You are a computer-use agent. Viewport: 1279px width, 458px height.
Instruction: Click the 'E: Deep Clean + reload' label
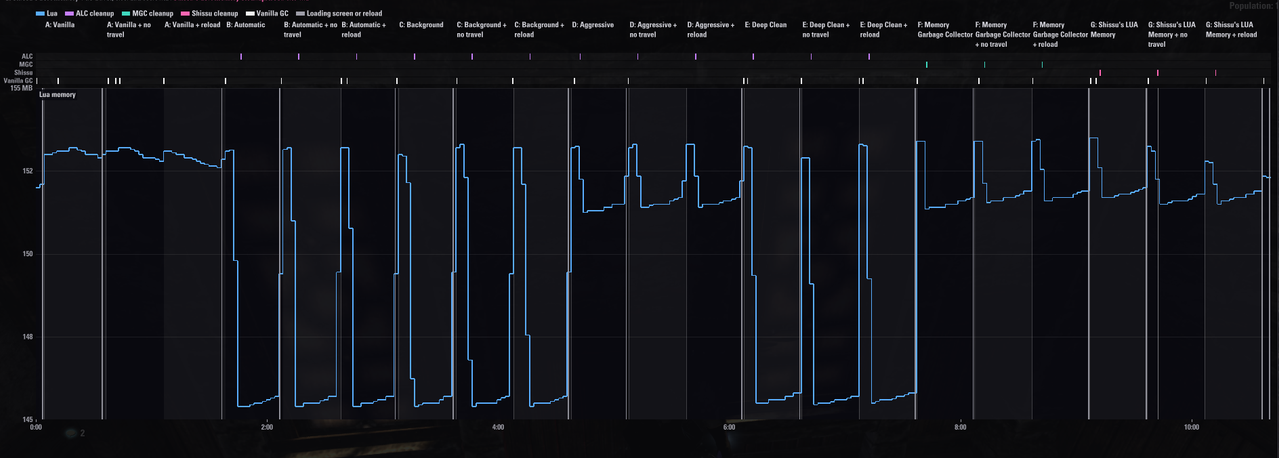point(884,29)
